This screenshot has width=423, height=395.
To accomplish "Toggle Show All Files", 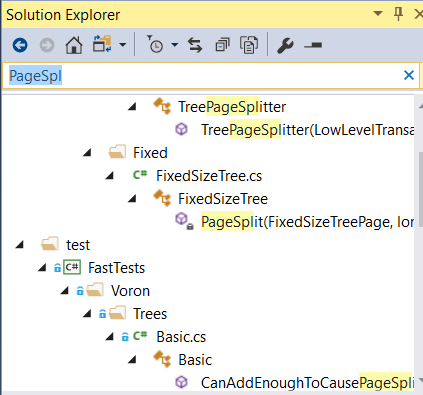I will pyautogui.click(x=249, y=45).
